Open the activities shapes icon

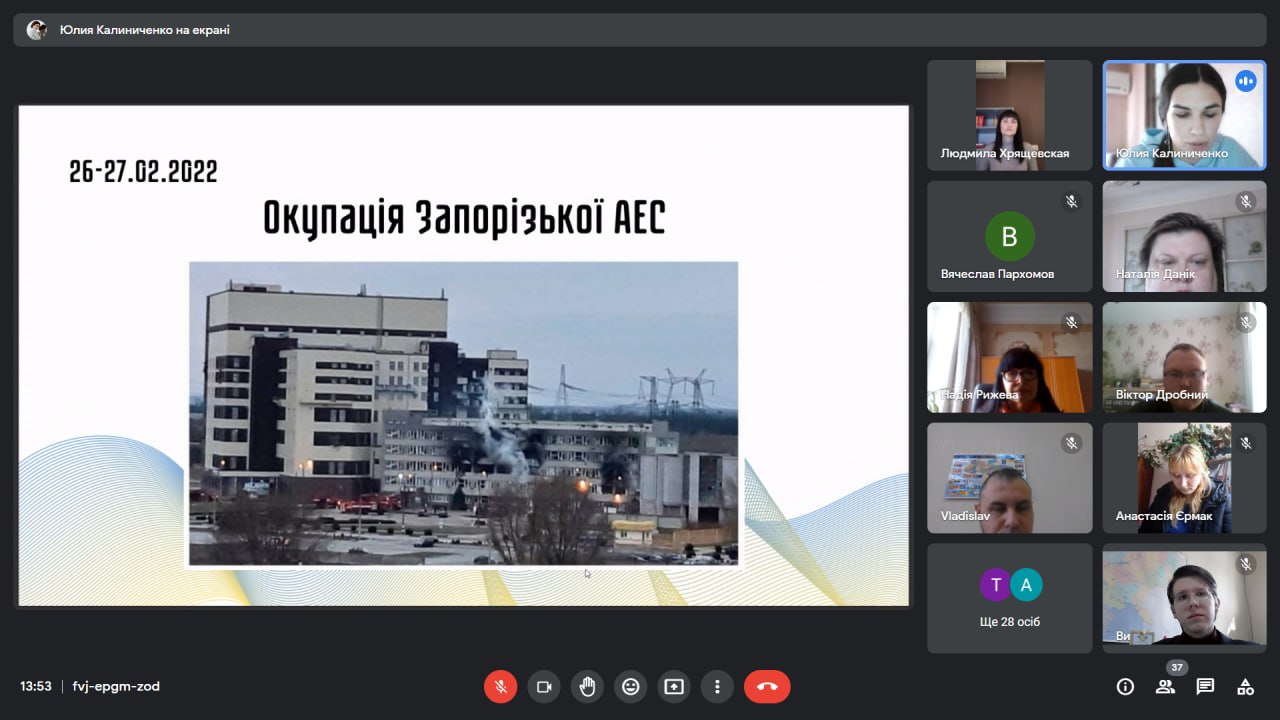click(x=1245, y=687)
